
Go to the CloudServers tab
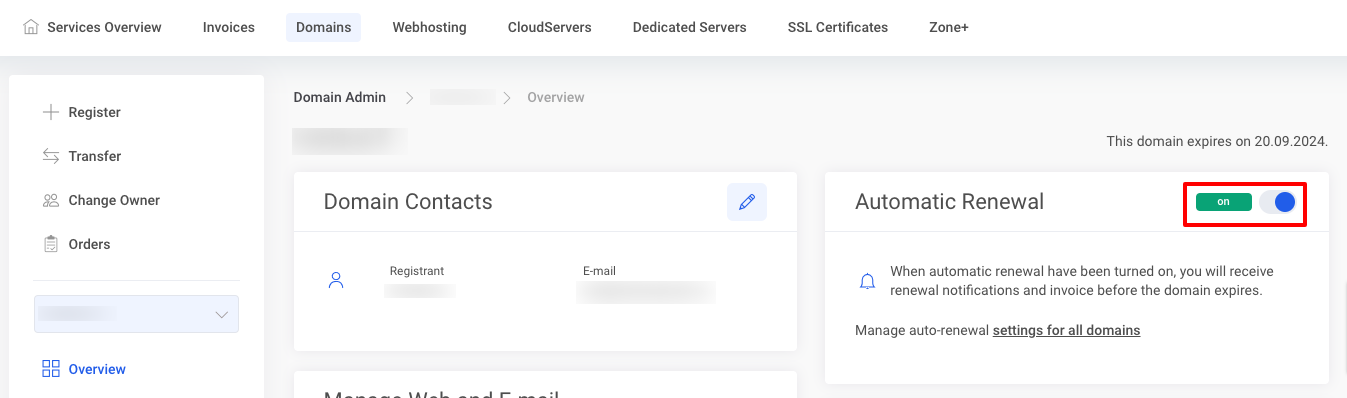pyautogui.click(x=550, y=27)
